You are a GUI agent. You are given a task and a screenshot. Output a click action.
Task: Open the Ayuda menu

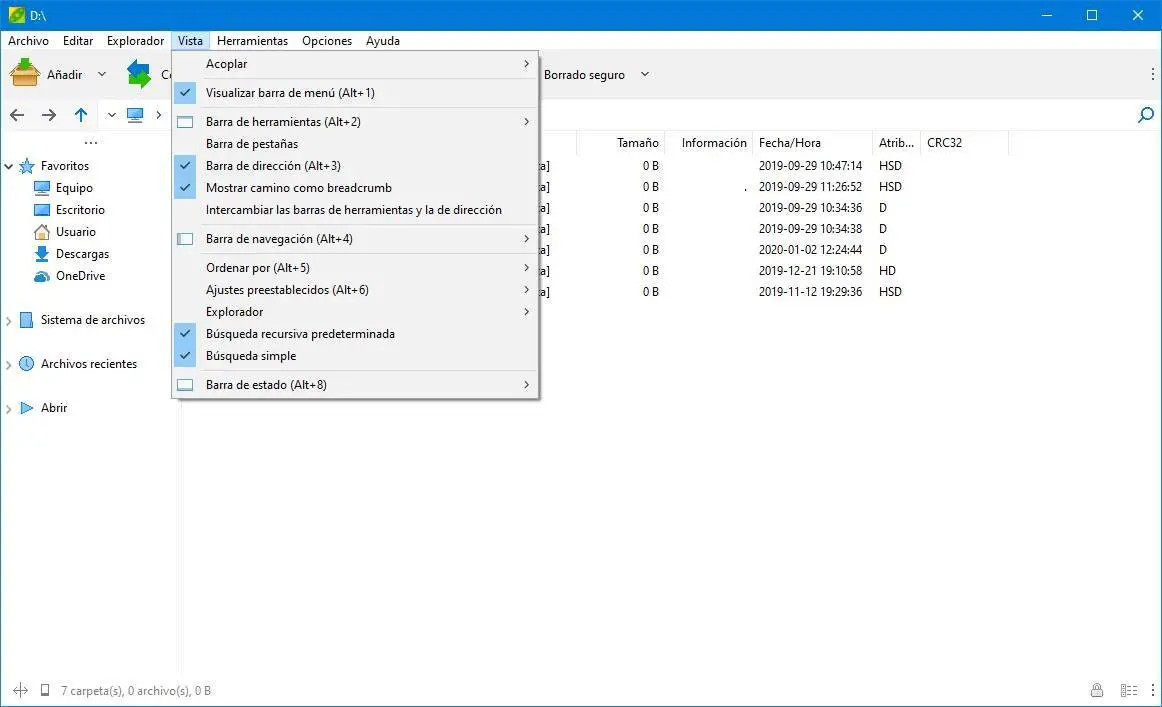coord(382,41)
